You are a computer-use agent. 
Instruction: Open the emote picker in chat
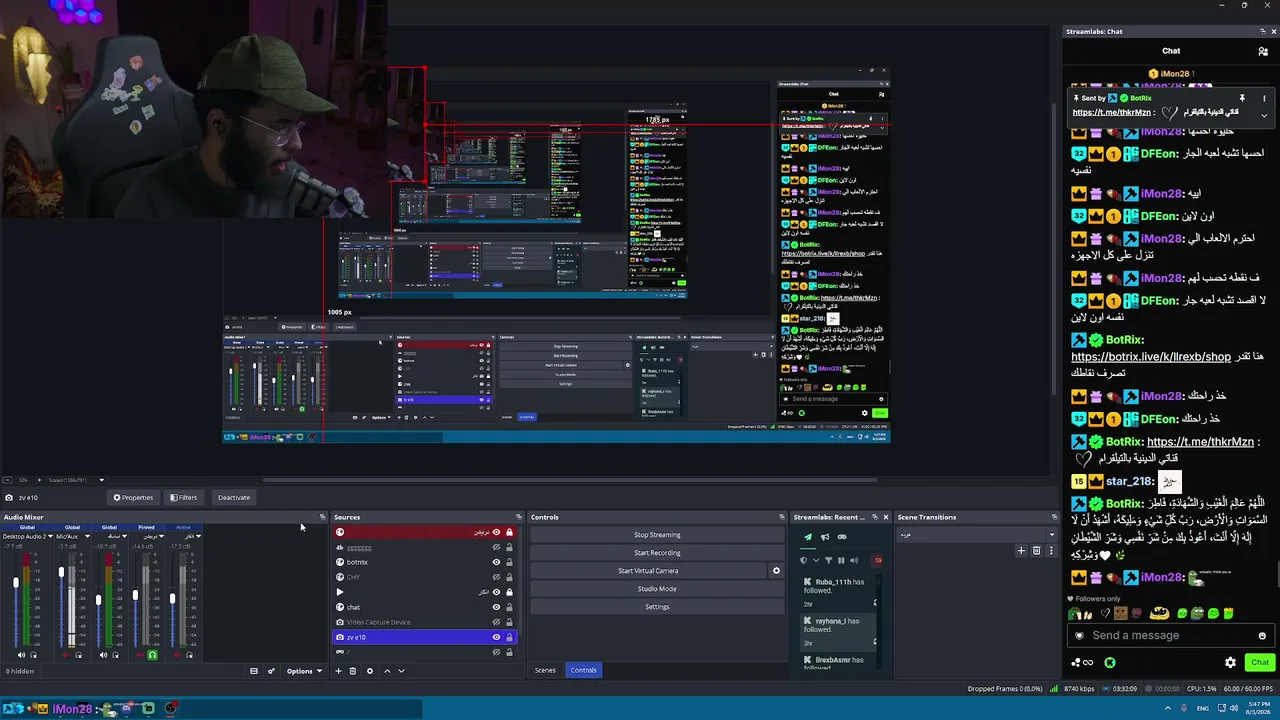tap(1262, 636)
